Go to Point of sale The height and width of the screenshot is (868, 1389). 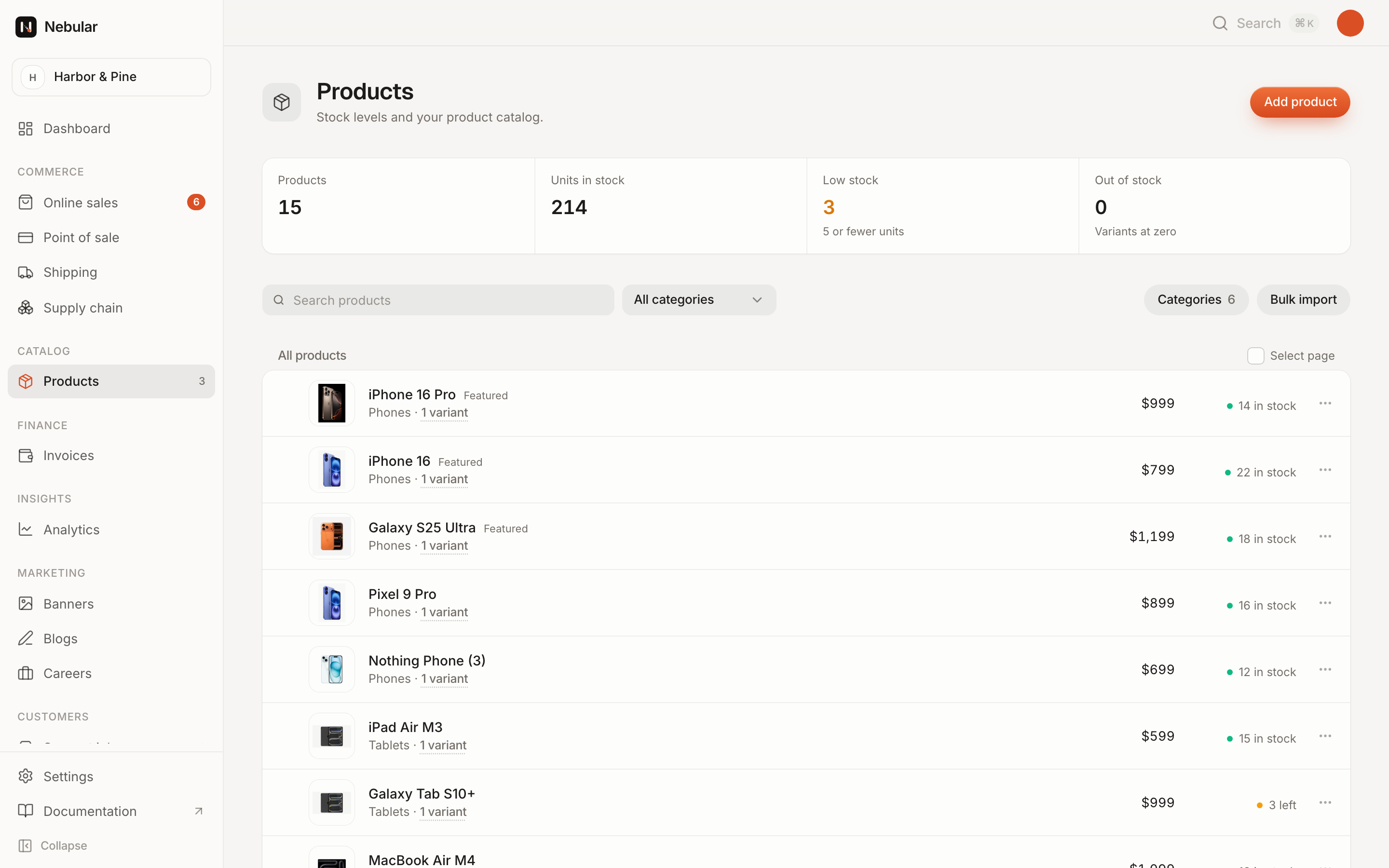(111, 238)
